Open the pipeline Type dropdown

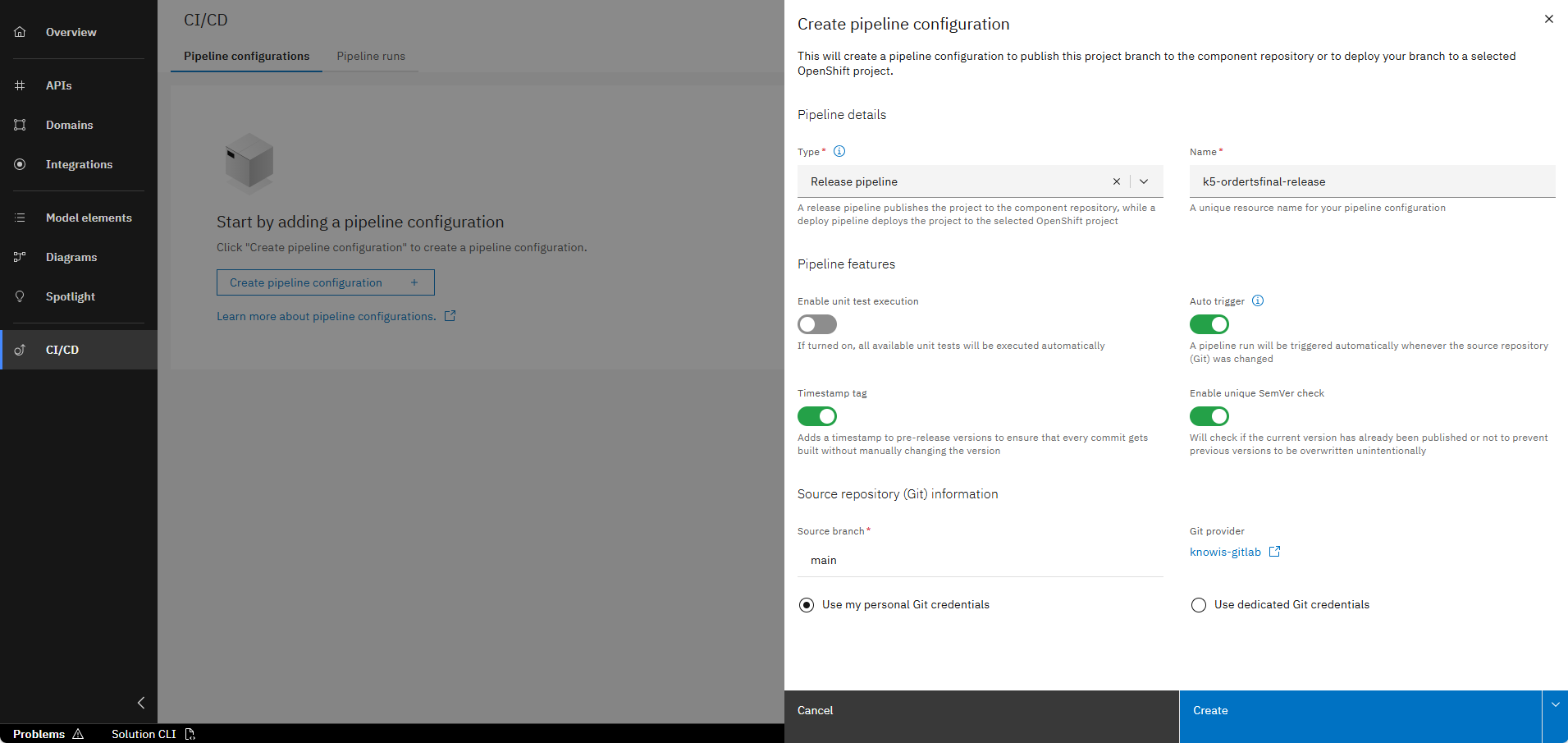(x=1144, y=181)
